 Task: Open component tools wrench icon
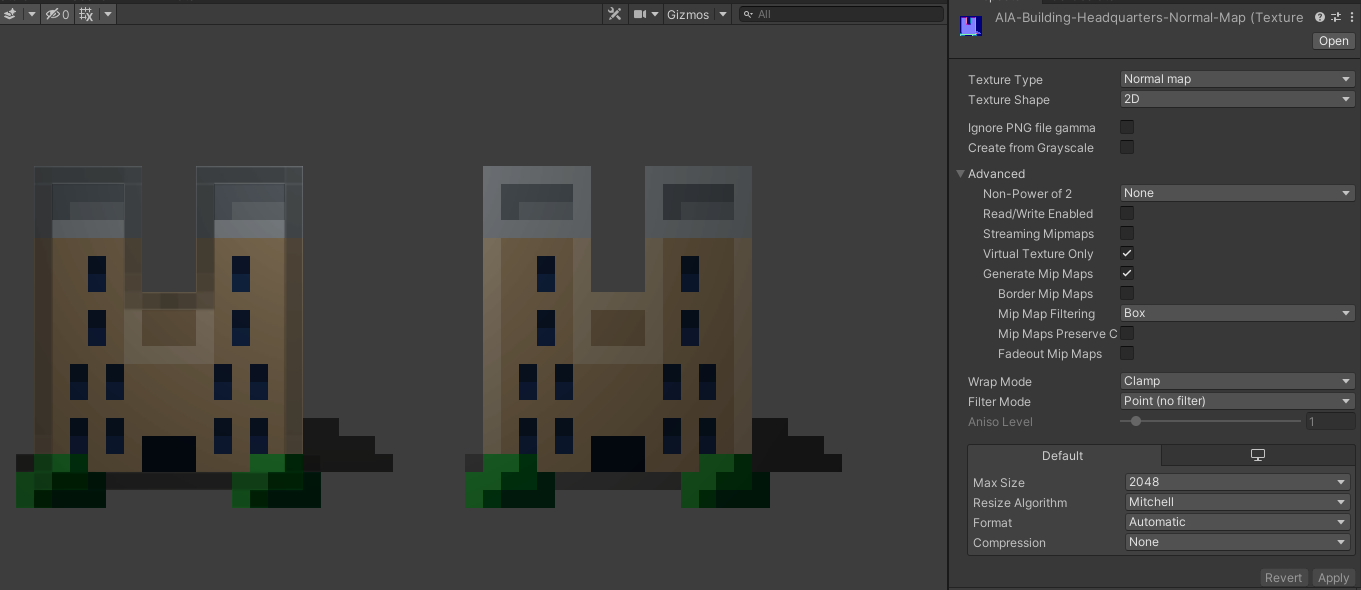(x=614, y=14)
